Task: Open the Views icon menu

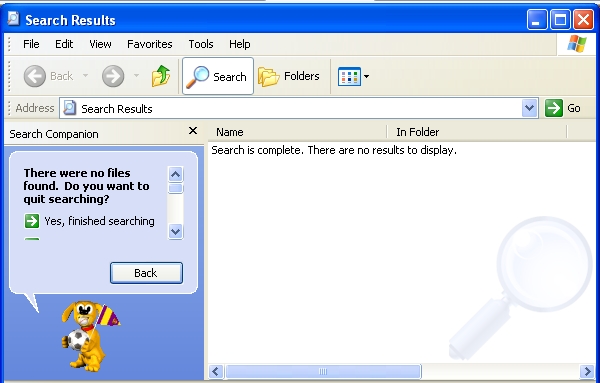Action: [353, 76]
